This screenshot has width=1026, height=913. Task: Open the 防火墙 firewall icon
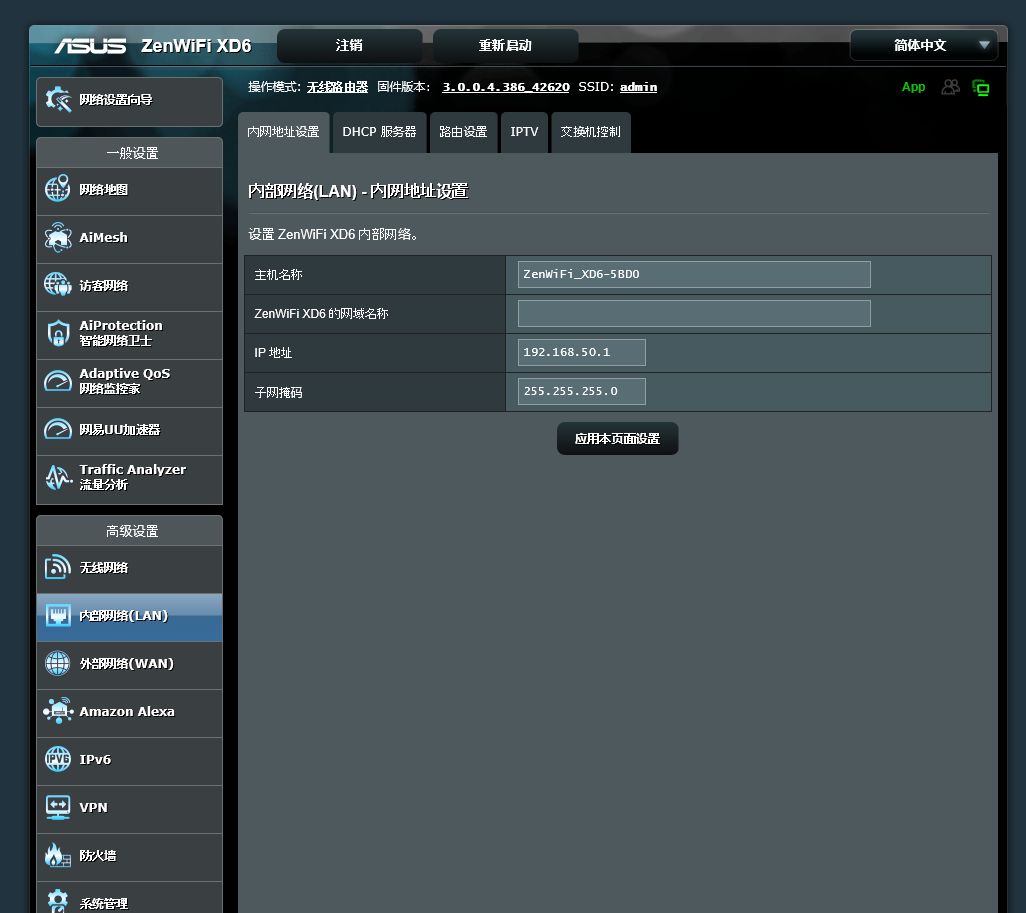coord(58,855)
